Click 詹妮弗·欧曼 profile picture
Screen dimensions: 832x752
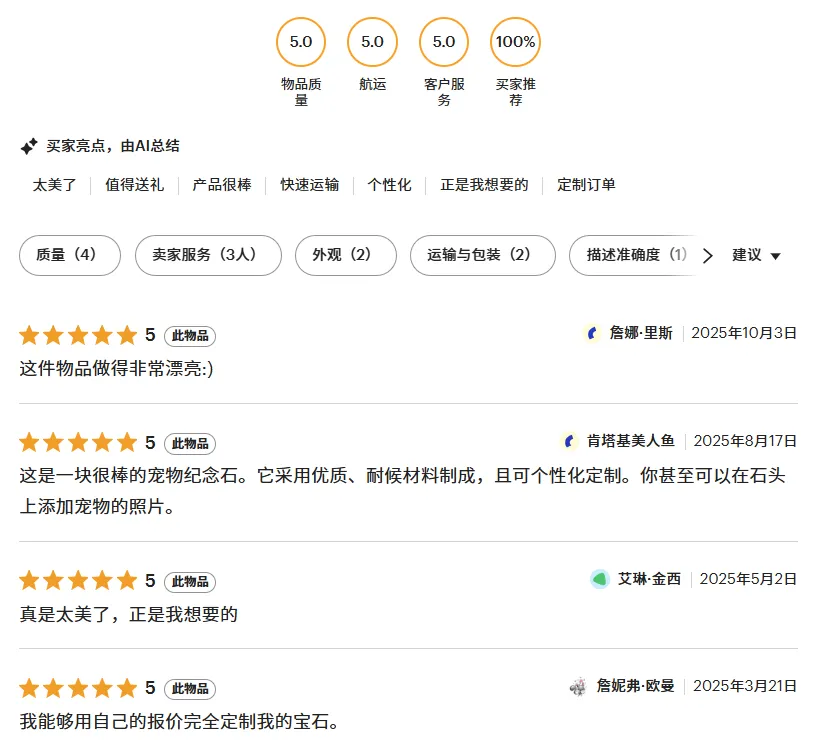click(x=578, y=686)
